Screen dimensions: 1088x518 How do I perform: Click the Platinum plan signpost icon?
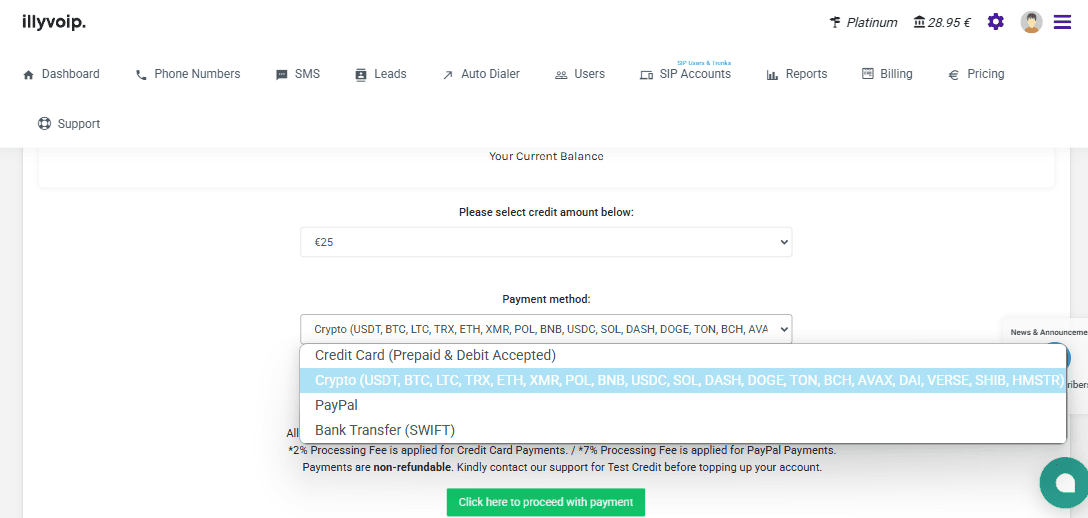[835, 22]
